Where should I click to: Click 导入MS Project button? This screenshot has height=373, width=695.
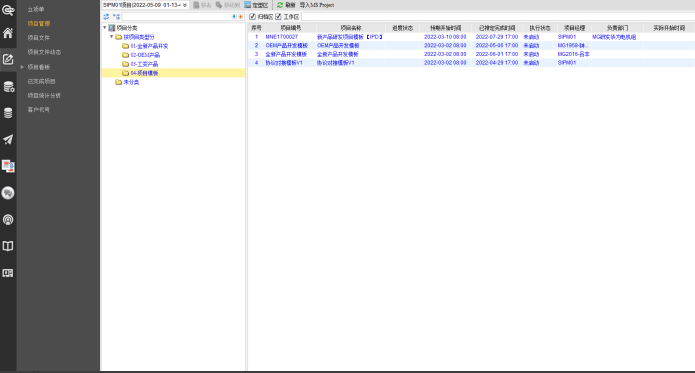317,5
